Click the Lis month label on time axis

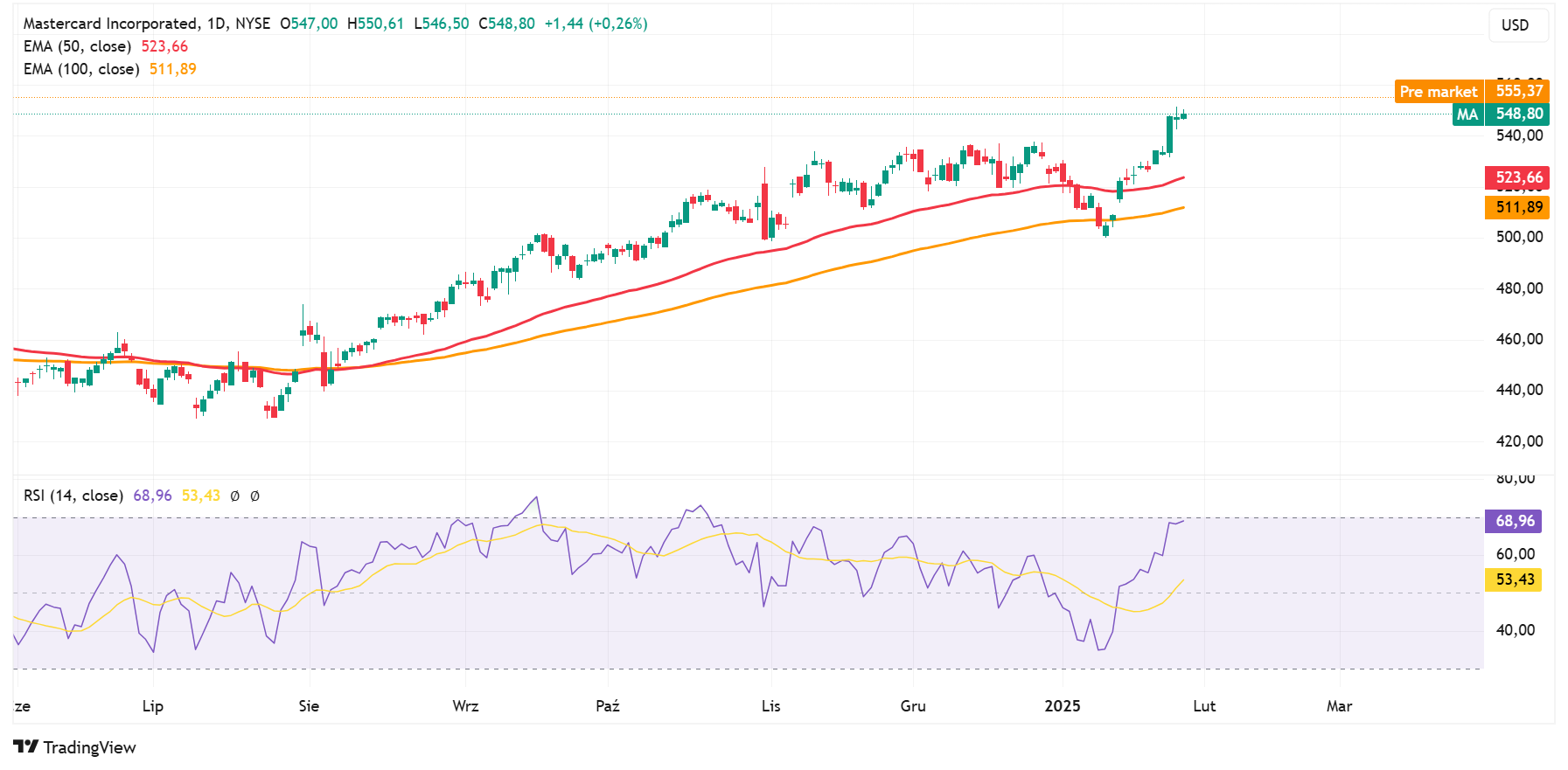pyautogui.click(x=770, y=706)
